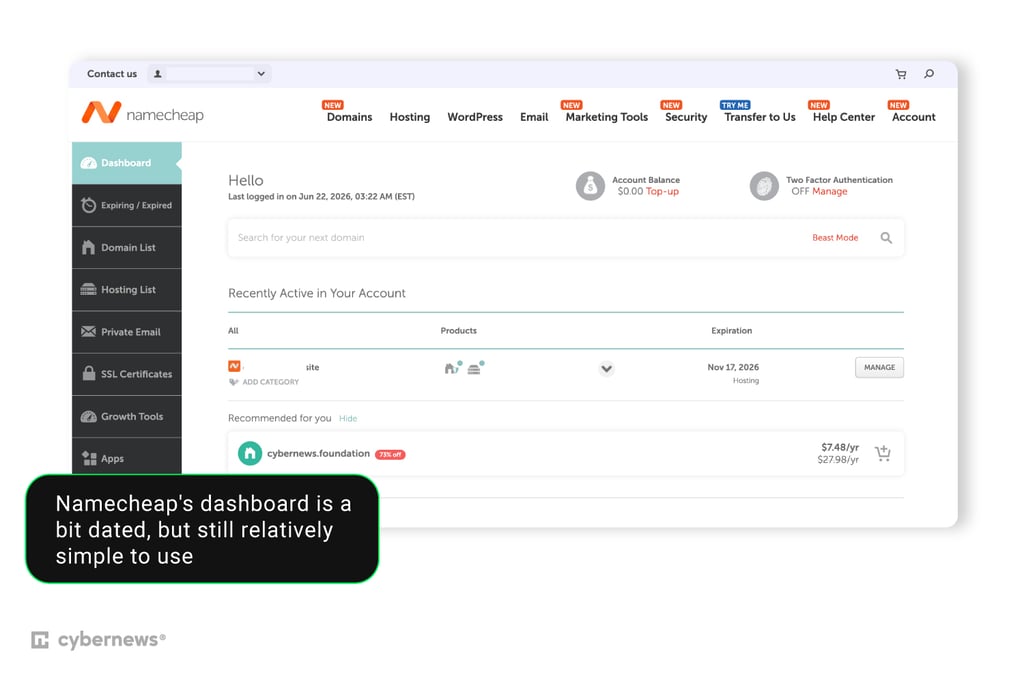Open Domain List in sidebar
Image resolution: width=1024 pixels, height=677 pixels.
(x=127, y=247)
